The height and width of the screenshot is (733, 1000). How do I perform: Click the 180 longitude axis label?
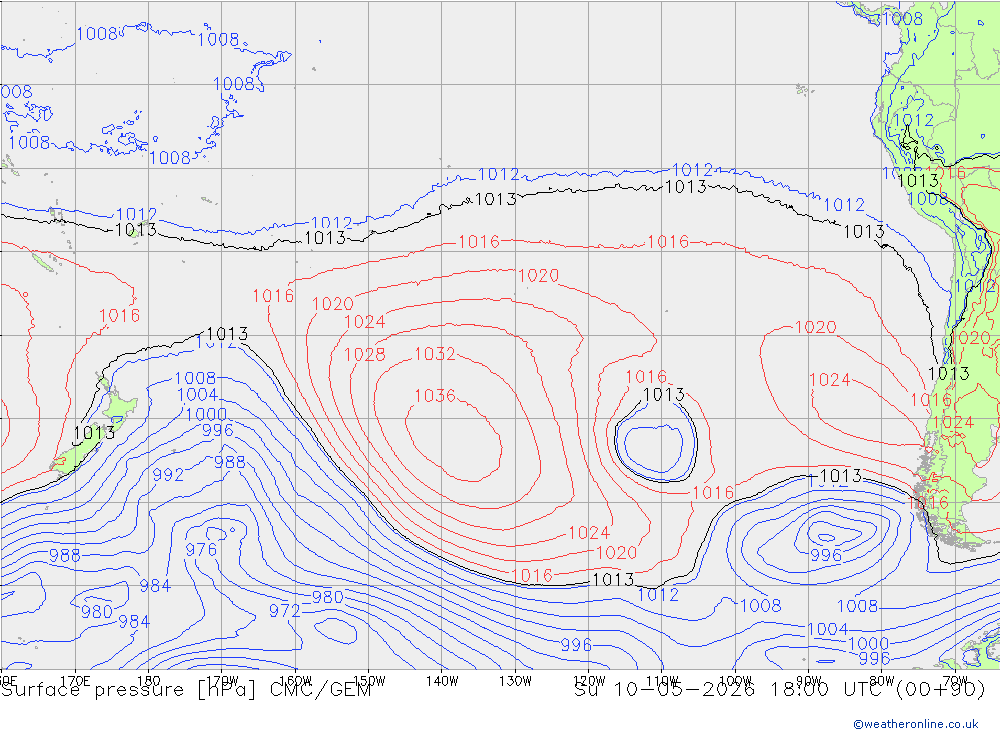pos(148,681)
